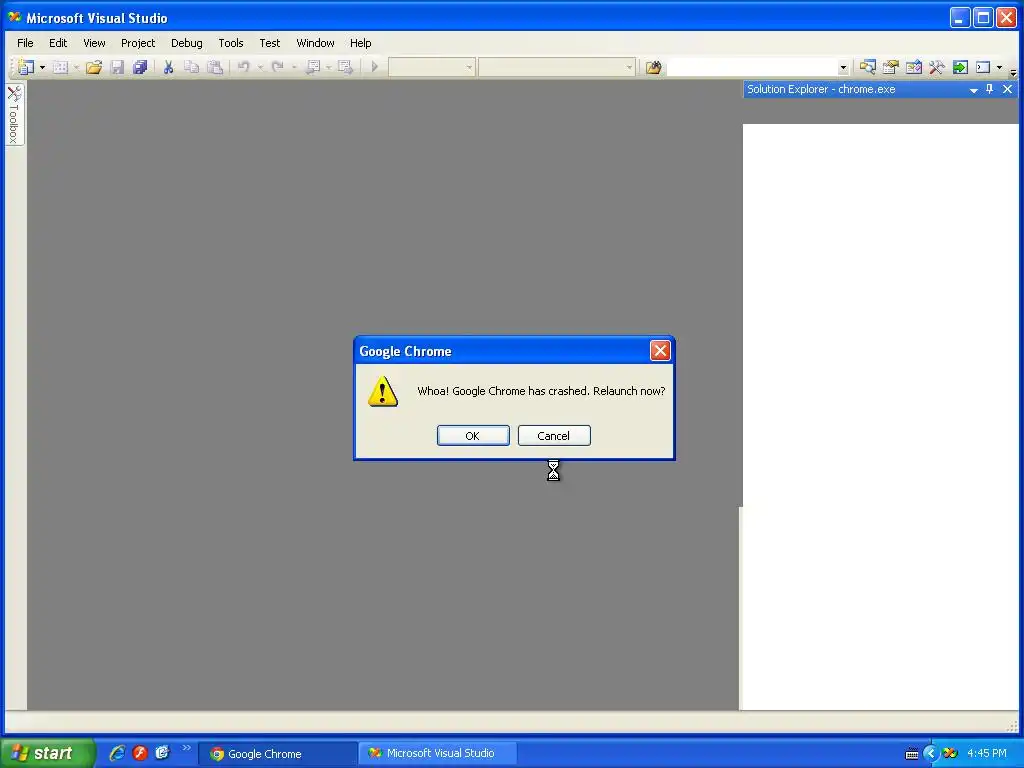Open the Project menu
Image resolution: width=1024 pixels, height=768 pixels.
click(138, 43)
